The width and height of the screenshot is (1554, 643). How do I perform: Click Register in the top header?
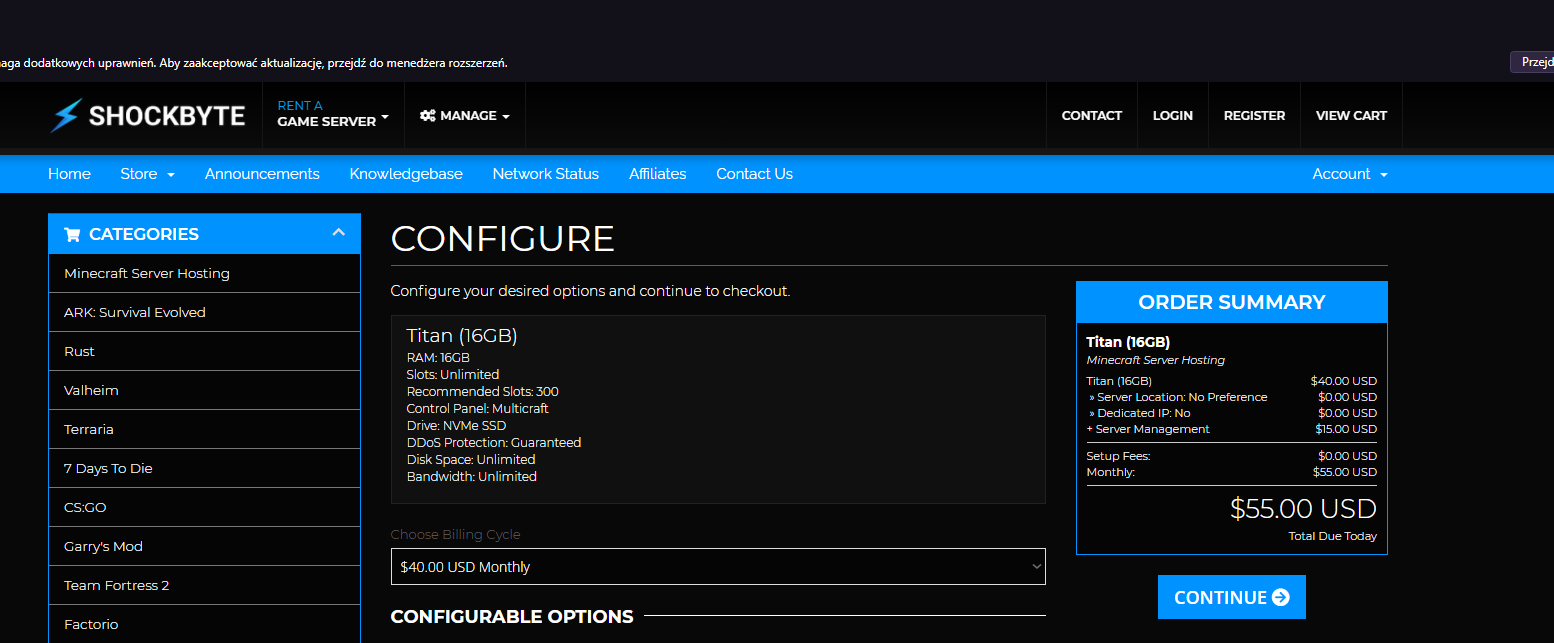[x=1254, y=116]
